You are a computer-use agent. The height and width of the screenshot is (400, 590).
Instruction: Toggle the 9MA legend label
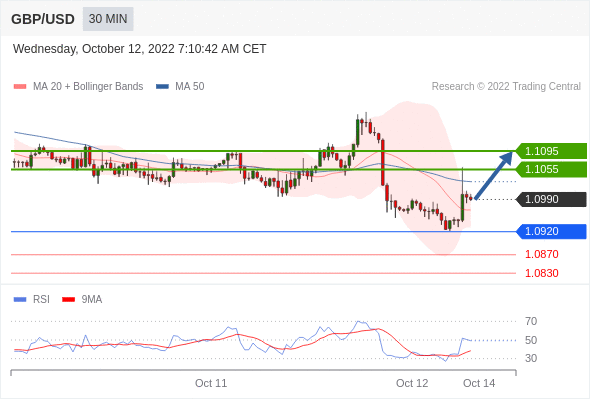pos(92,300)
